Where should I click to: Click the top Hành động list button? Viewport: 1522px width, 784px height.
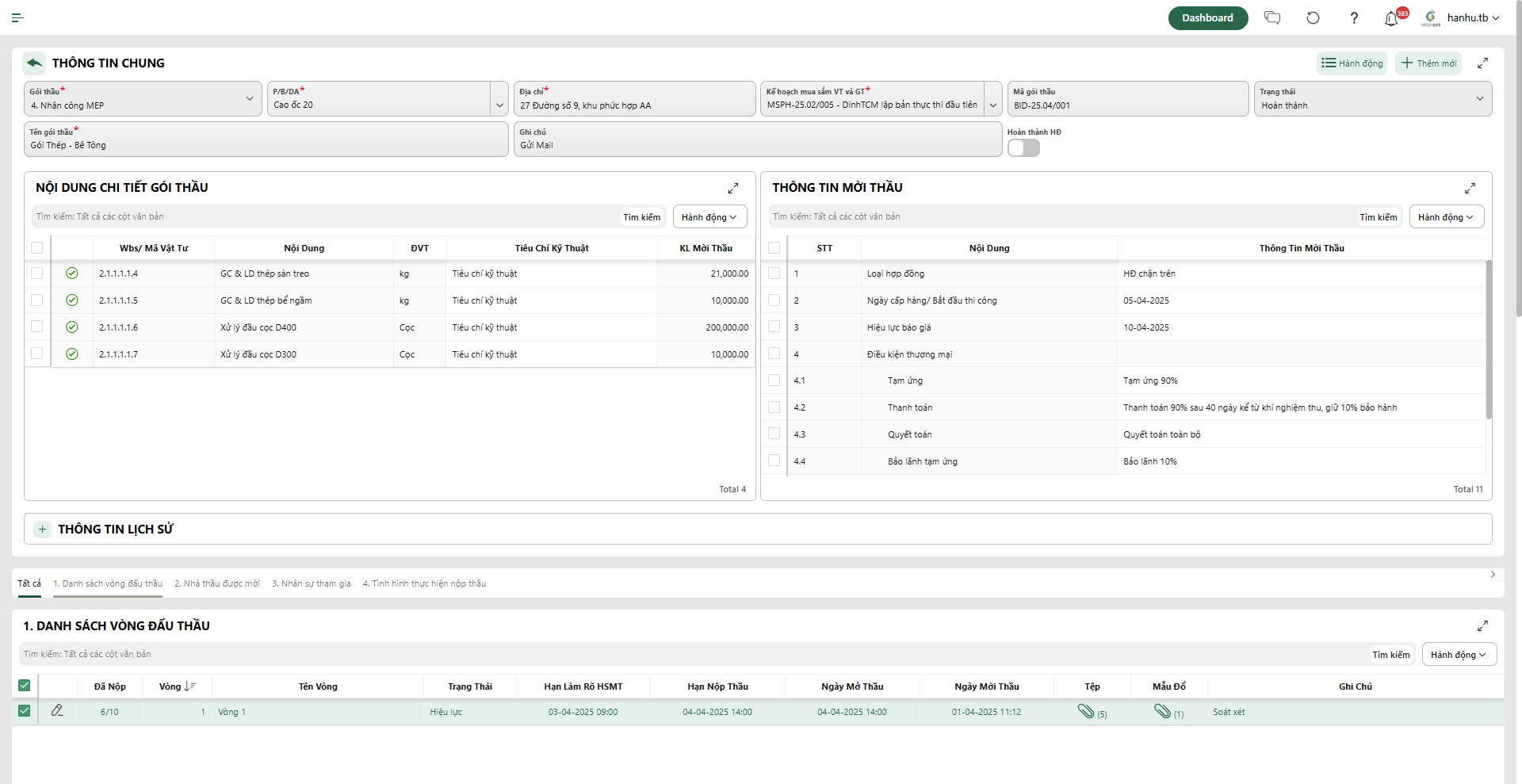point(1352,63)
